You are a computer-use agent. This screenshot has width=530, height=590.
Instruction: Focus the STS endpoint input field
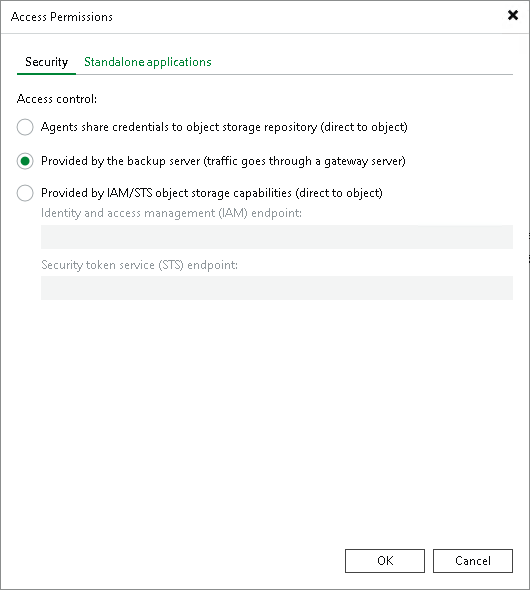coord(277,288)
